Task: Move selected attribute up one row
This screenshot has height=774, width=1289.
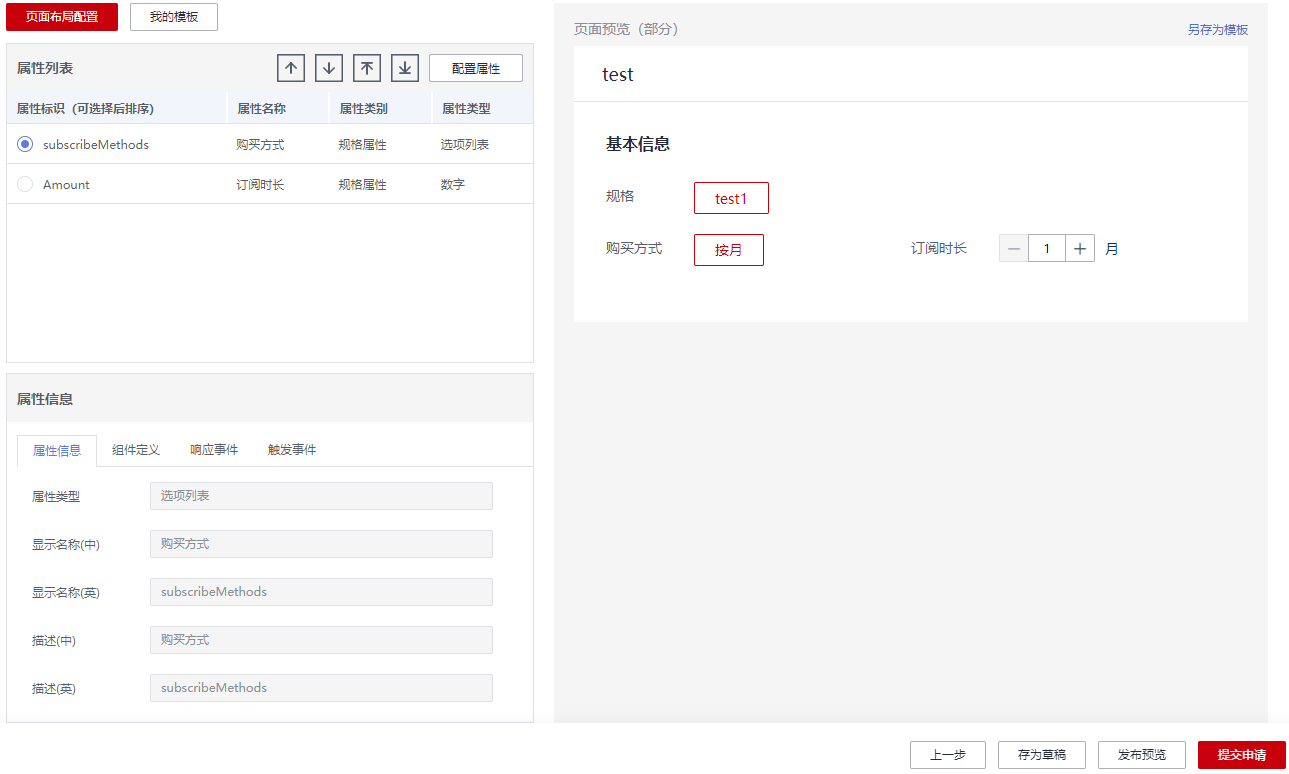Action: [x=291, y=68]
